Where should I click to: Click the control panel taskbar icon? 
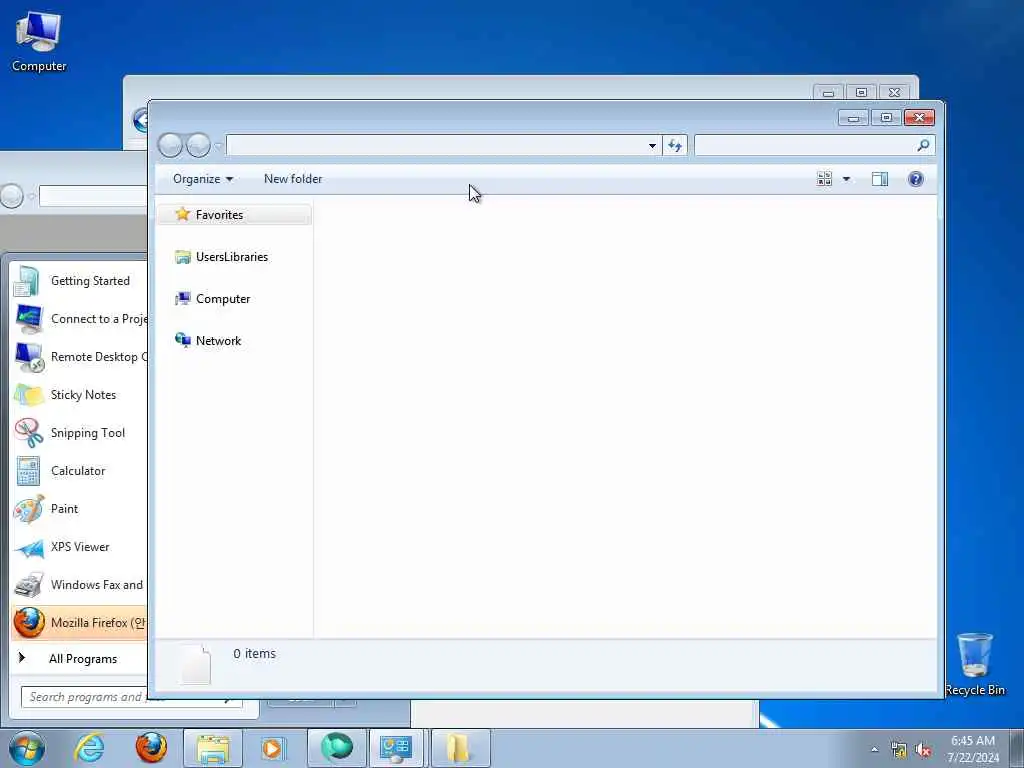(396, 748)
